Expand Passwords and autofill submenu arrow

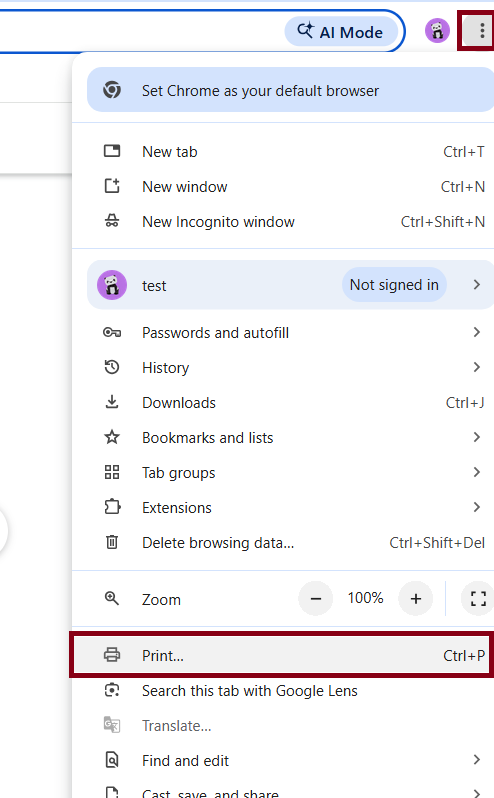(477, 332)
